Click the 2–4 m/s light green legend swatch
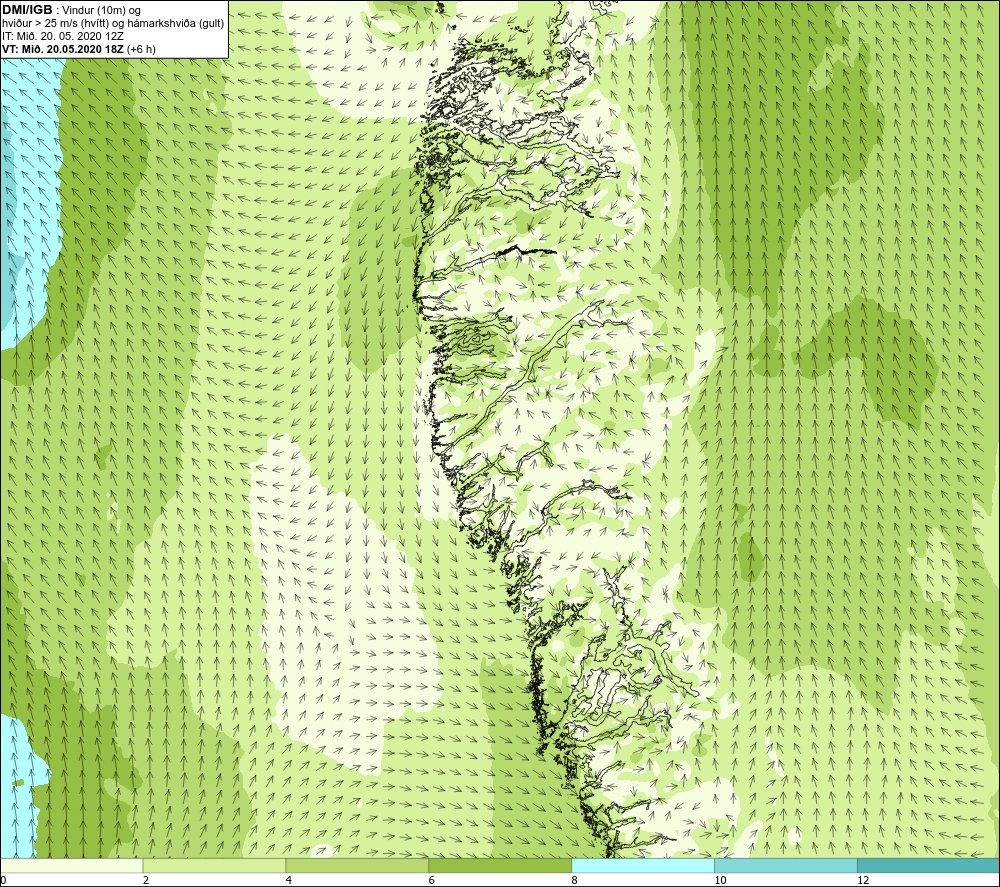The height and width of the screenshot is (887, 1000). (214, 866)
